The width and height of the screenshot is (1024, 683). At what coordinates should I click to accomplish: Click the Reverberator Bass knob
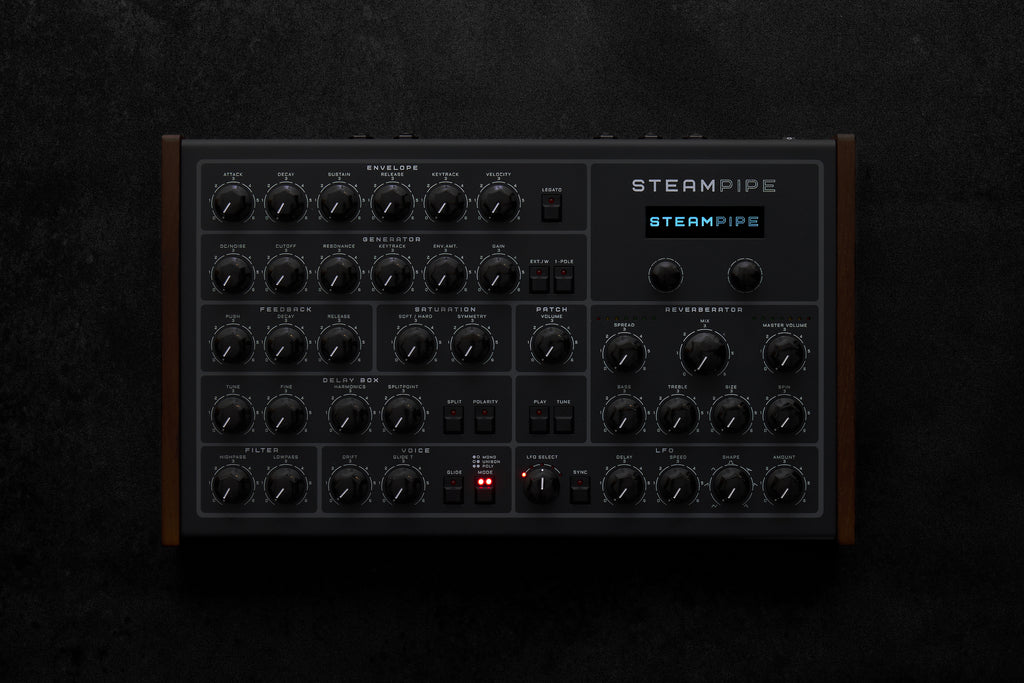(624, 415)
